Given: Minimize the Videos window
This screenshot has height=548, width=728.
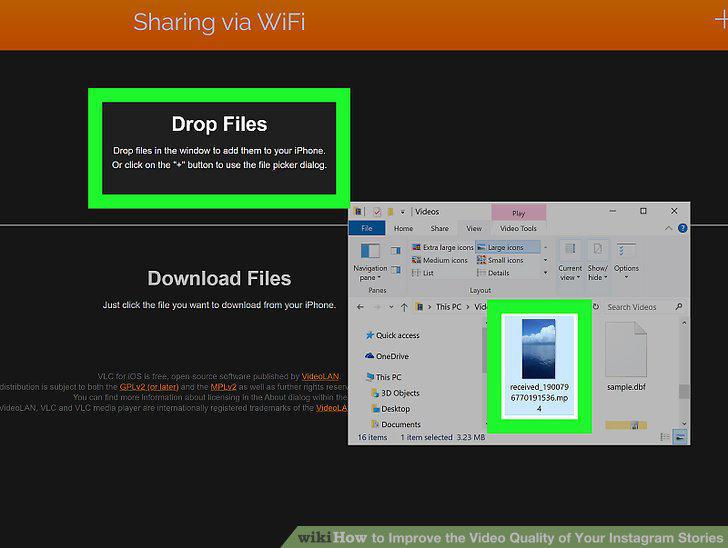Looking at the screenshot, I should tap(612, 211).
